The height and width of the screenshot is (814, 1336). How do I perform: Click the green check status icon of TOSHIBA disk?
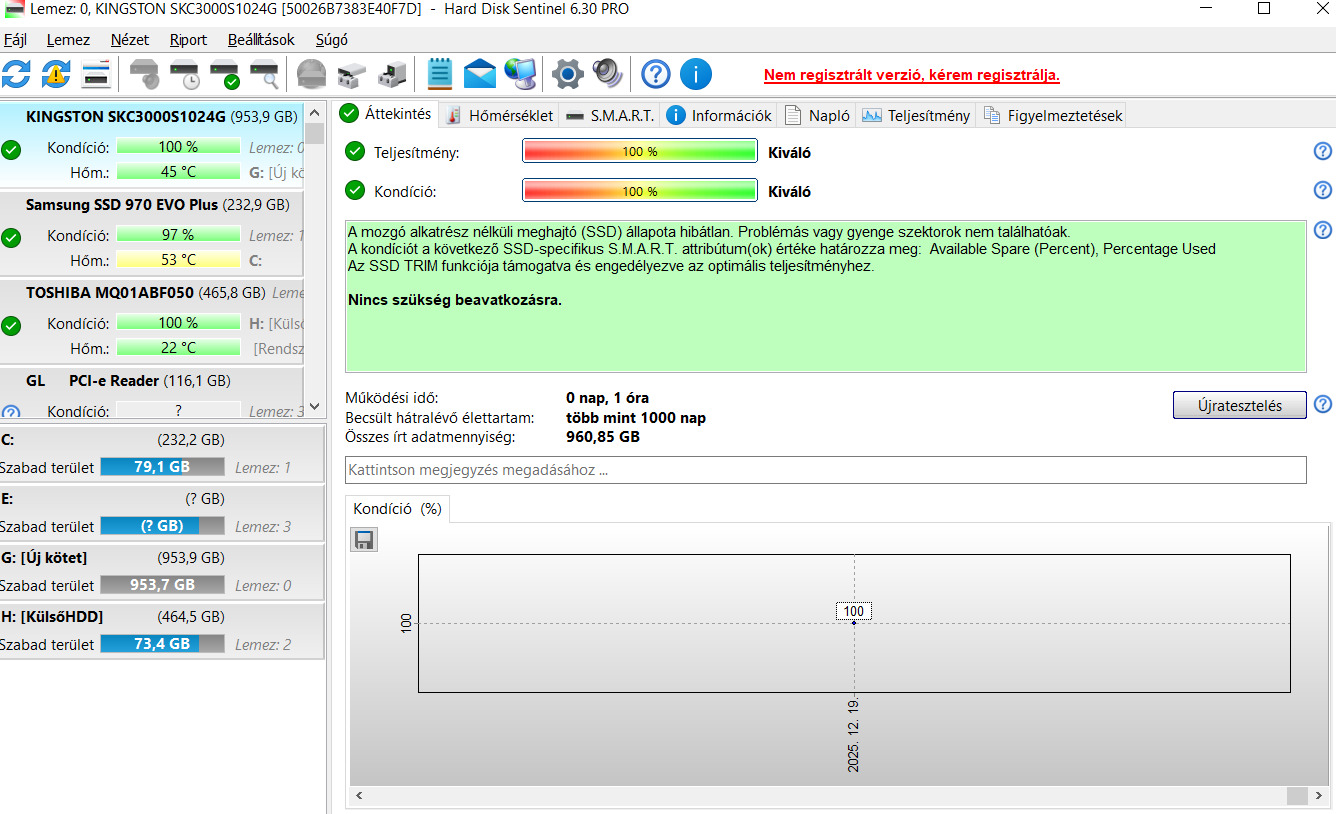pos(11,325)
